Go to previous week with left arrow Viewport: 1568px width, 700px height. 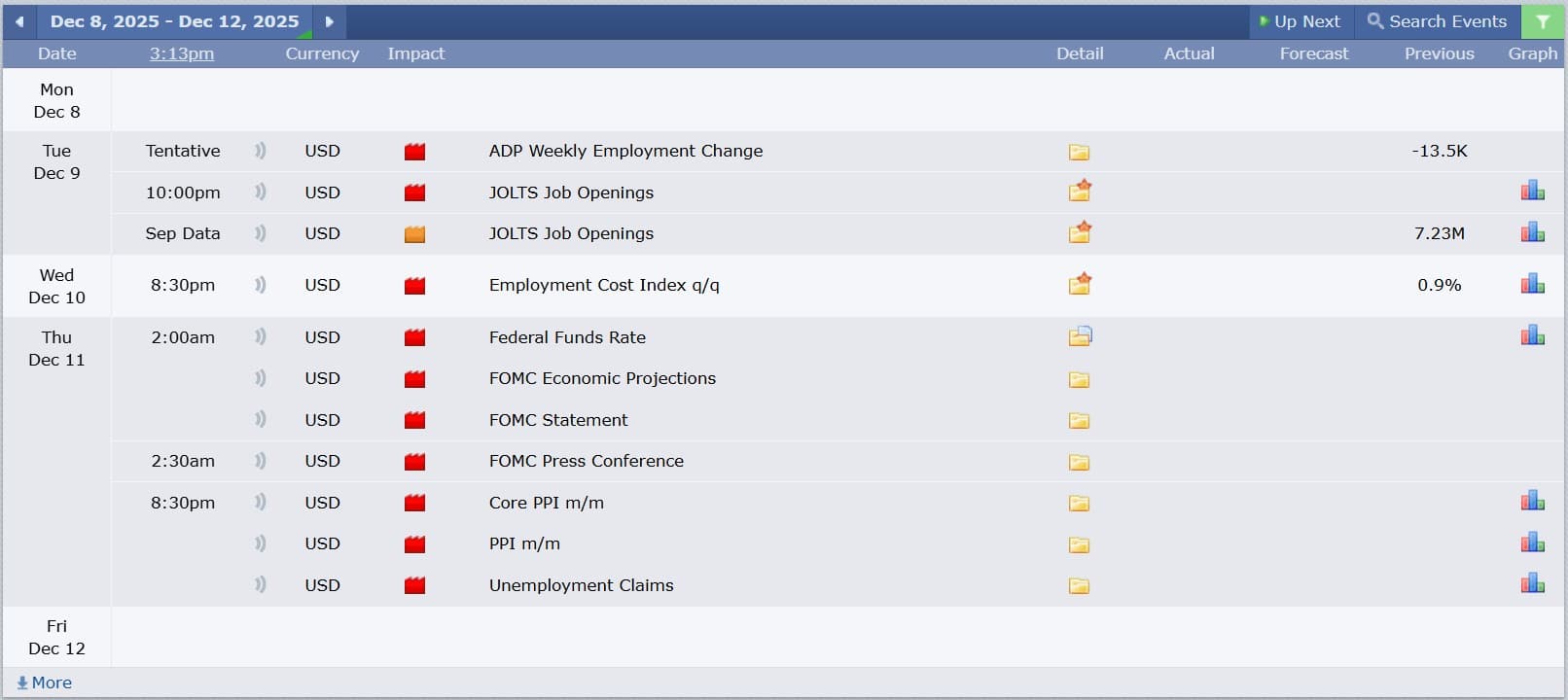[x=19, y=21]
